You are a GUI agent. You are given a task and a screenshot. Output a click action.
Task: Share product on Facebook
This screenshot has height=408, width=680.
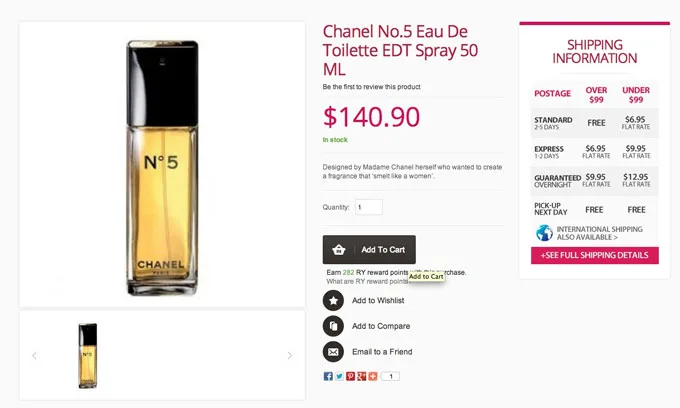tap(328, 376)
